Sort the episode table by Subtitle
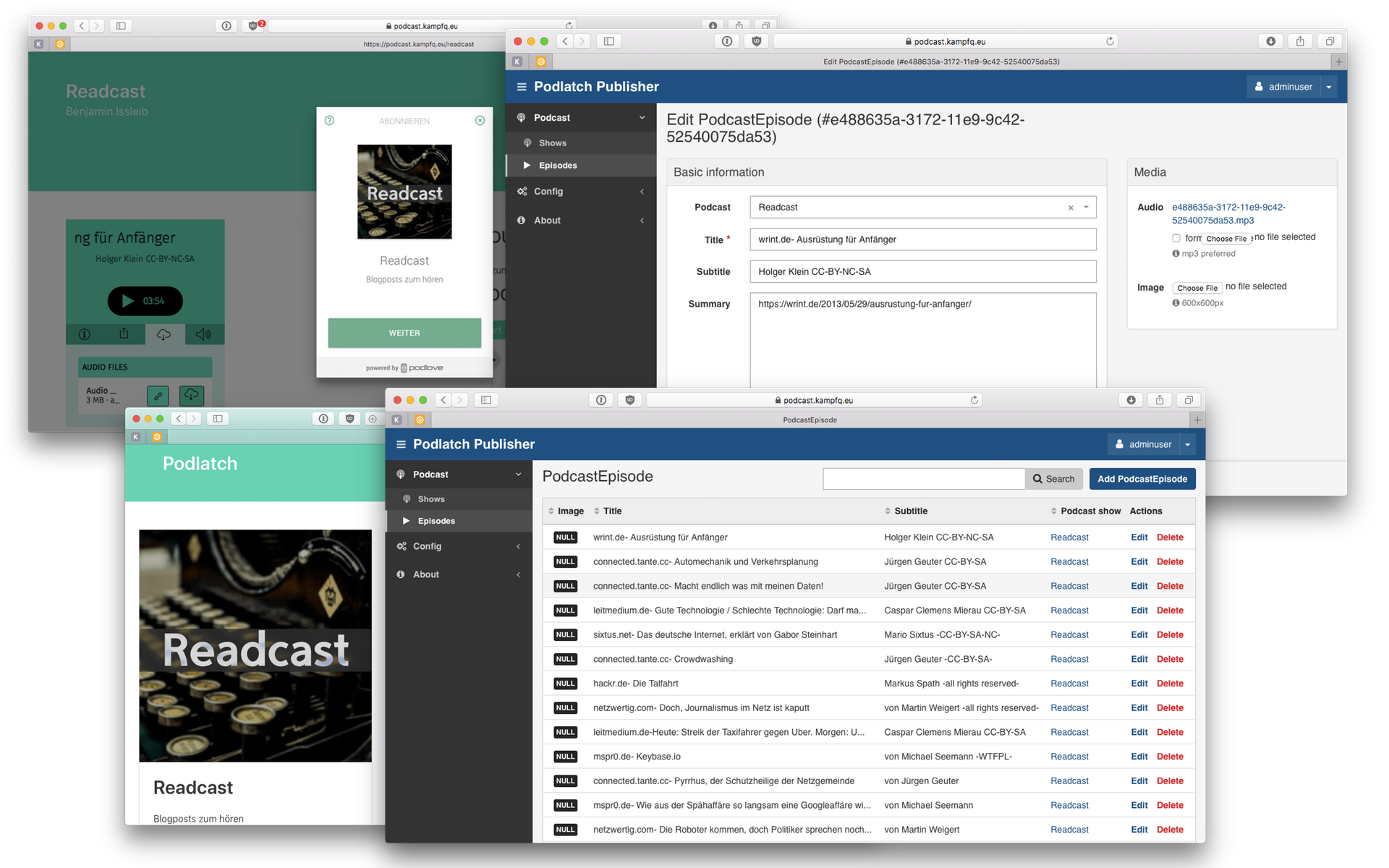Screen dimensions: 1389x868 (909, 511)
